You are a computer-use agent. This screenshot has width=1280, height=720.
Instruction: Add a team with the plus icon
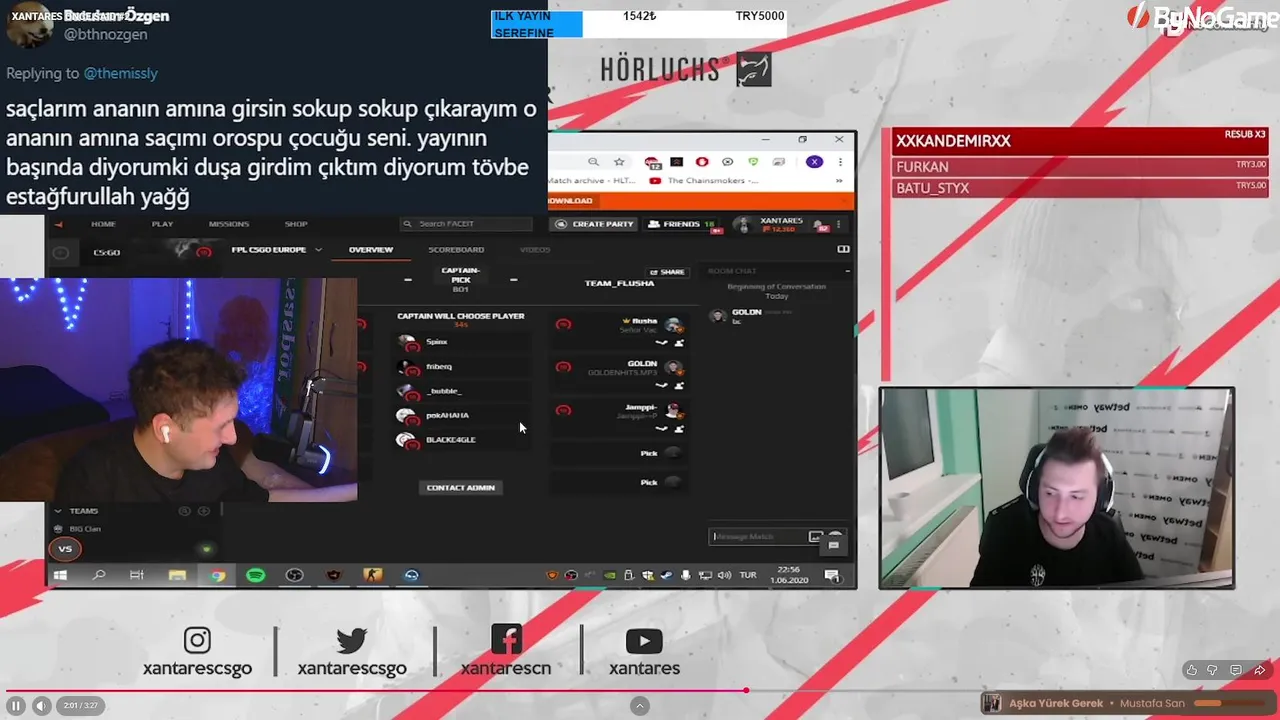pyautogui.click(x=204, y=511)
